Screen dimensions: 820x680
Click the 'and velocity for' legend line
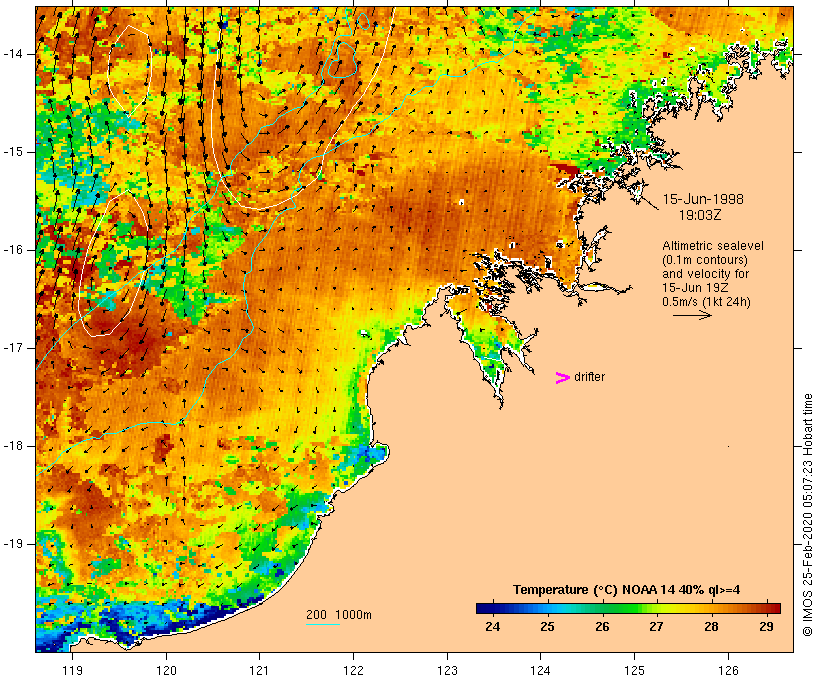(x=705, y=274)
